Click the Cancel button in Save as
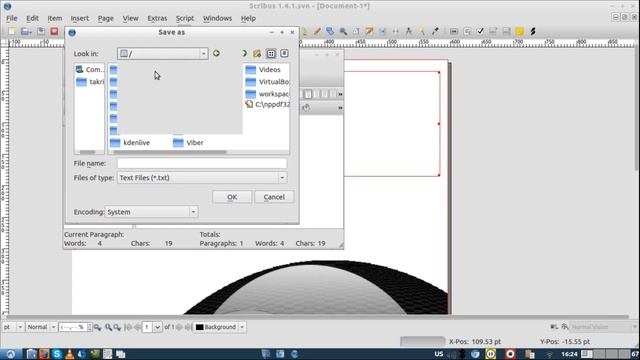The image size is (640, 360). (x=274, y=197)
